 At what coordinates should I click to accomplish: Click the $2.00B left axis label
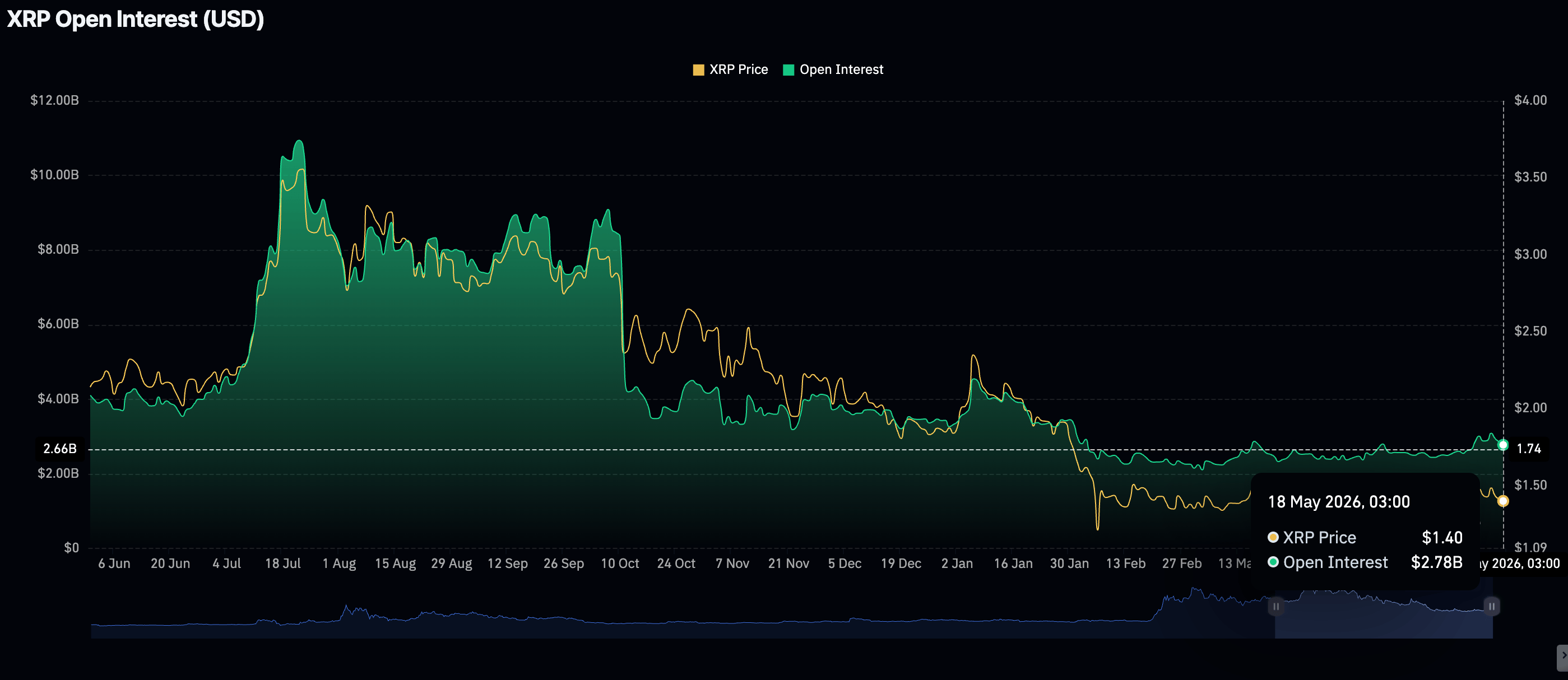[58, 473]
